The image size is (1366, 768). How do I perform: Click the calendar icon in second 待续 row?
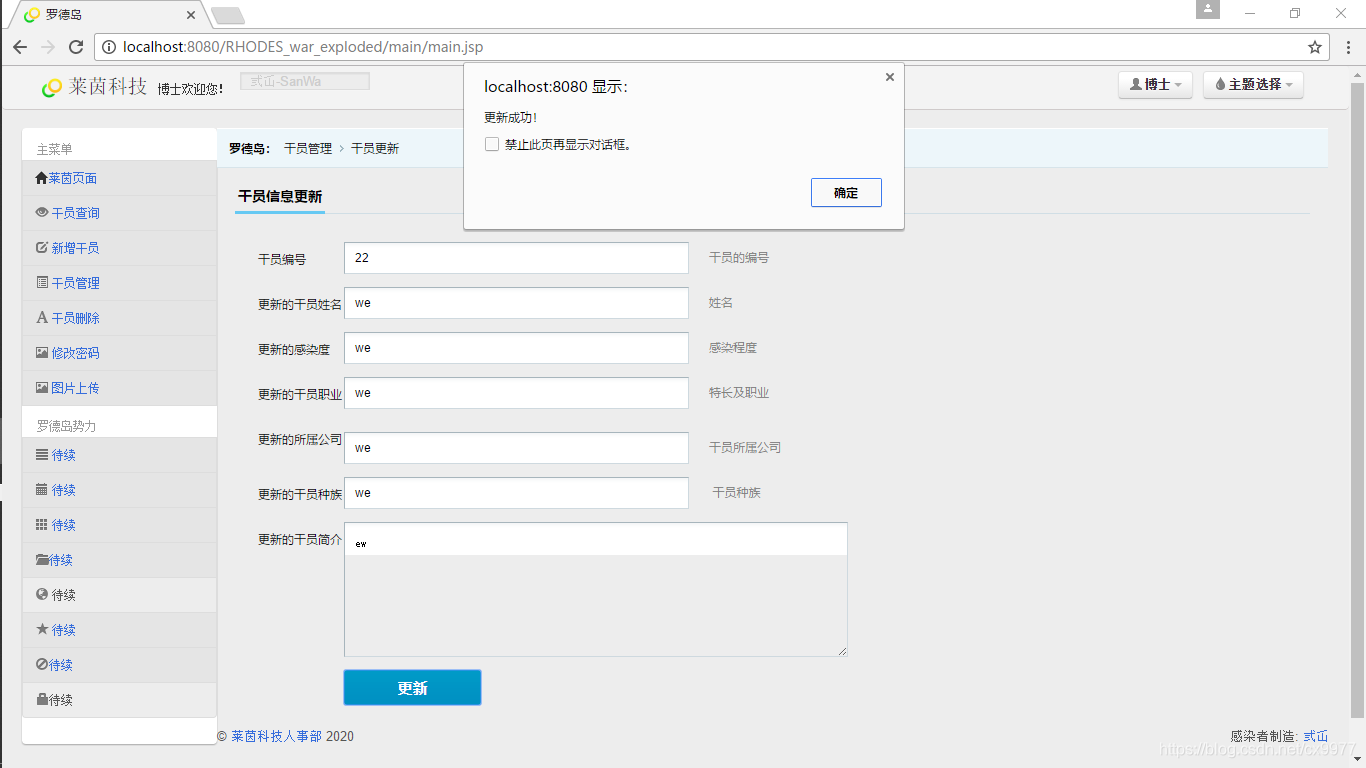coord(42,490)
